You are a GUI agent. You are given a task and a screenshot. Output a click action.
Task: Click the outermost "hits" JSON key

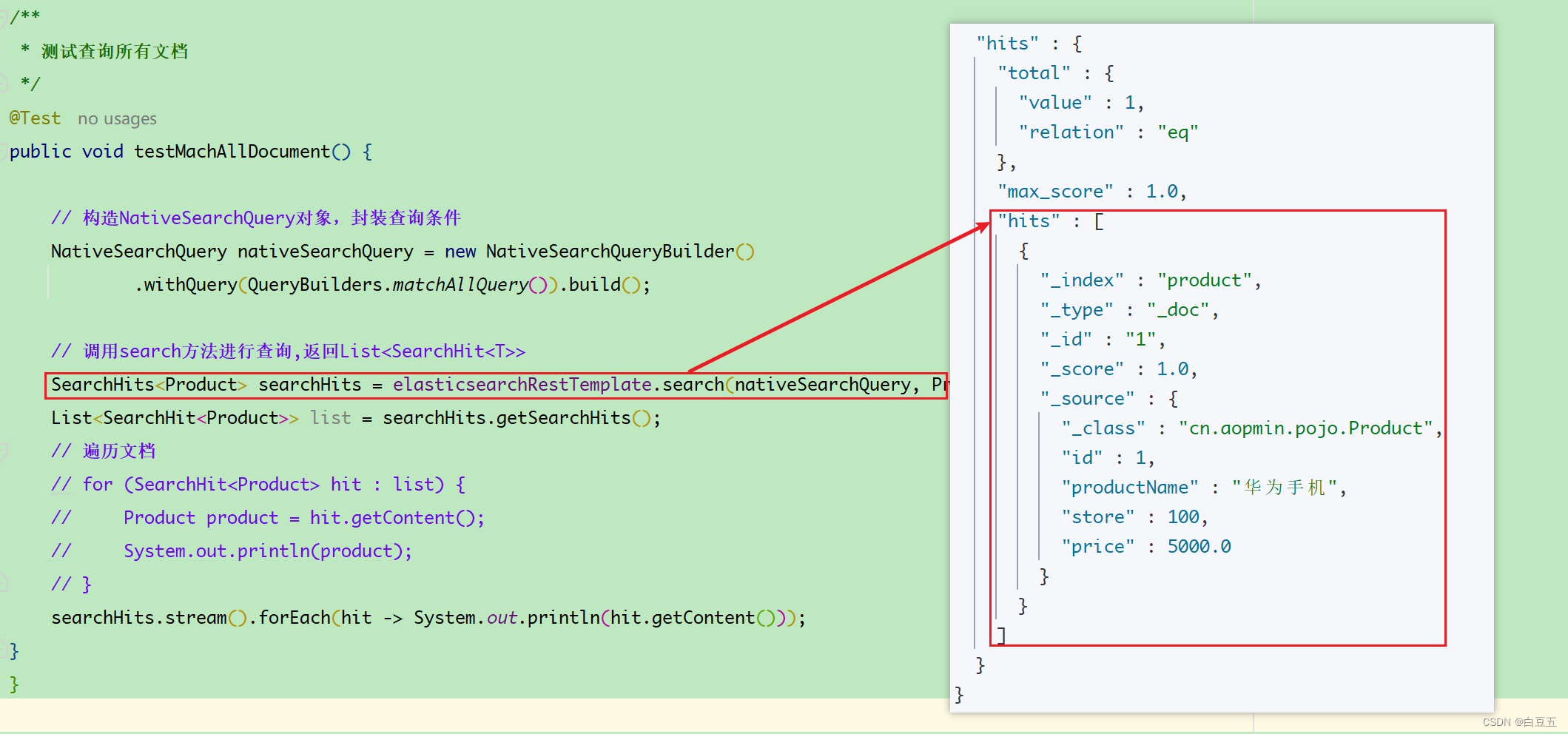(x=1007, y=44)
